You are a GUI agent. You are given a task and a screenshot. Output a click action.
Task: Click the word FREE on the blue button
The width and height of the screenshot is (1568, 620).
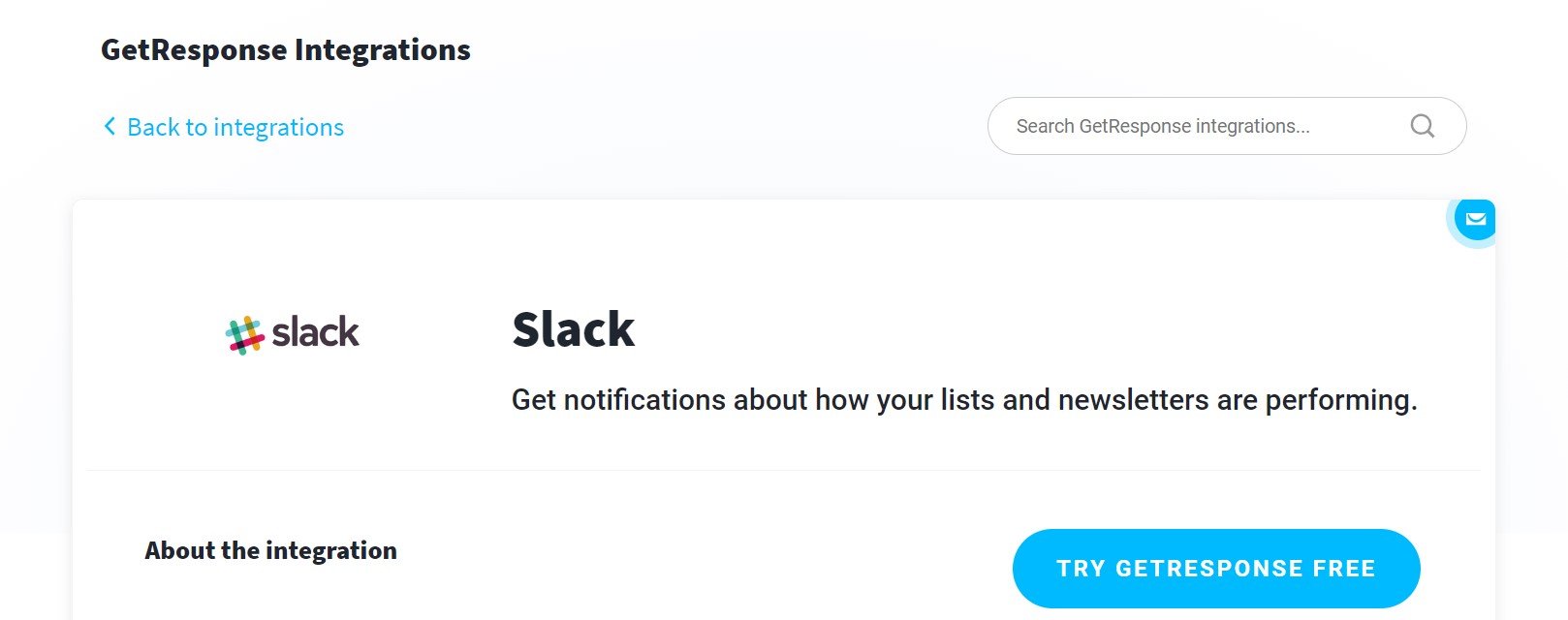pos(1344,569)
